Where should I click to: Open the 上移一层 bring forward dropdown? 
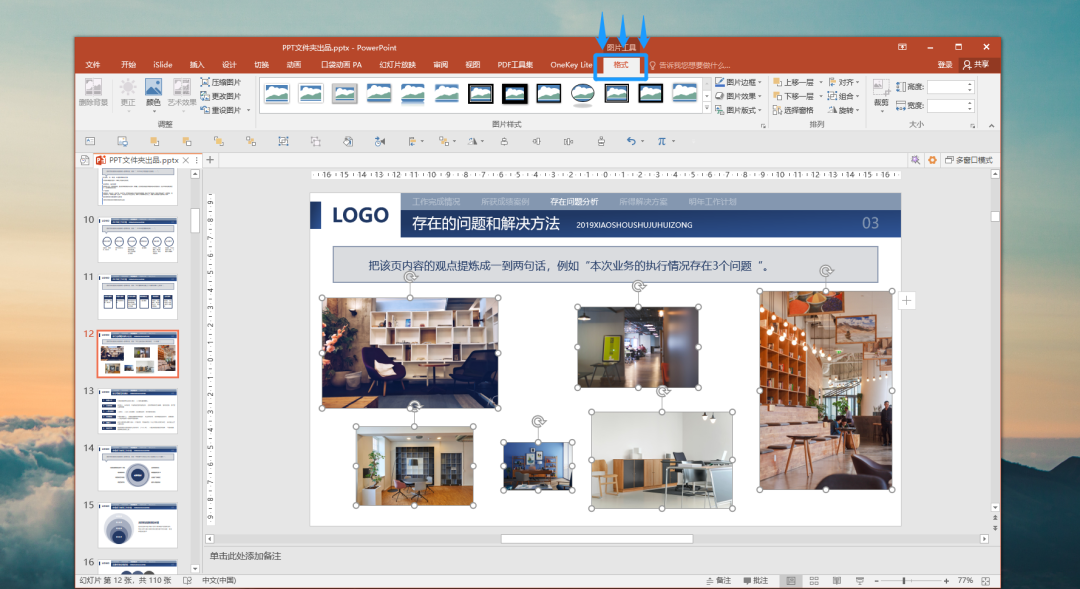pyautogui.click(x=821, y=82)
